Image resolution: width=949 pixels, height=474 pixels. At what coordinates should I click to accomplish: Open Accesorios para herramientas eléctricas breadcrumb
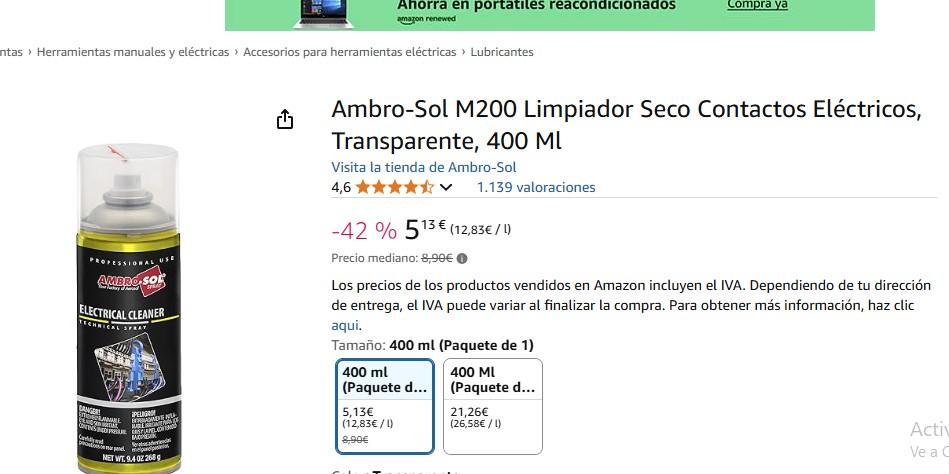click(x=350, y=52)
